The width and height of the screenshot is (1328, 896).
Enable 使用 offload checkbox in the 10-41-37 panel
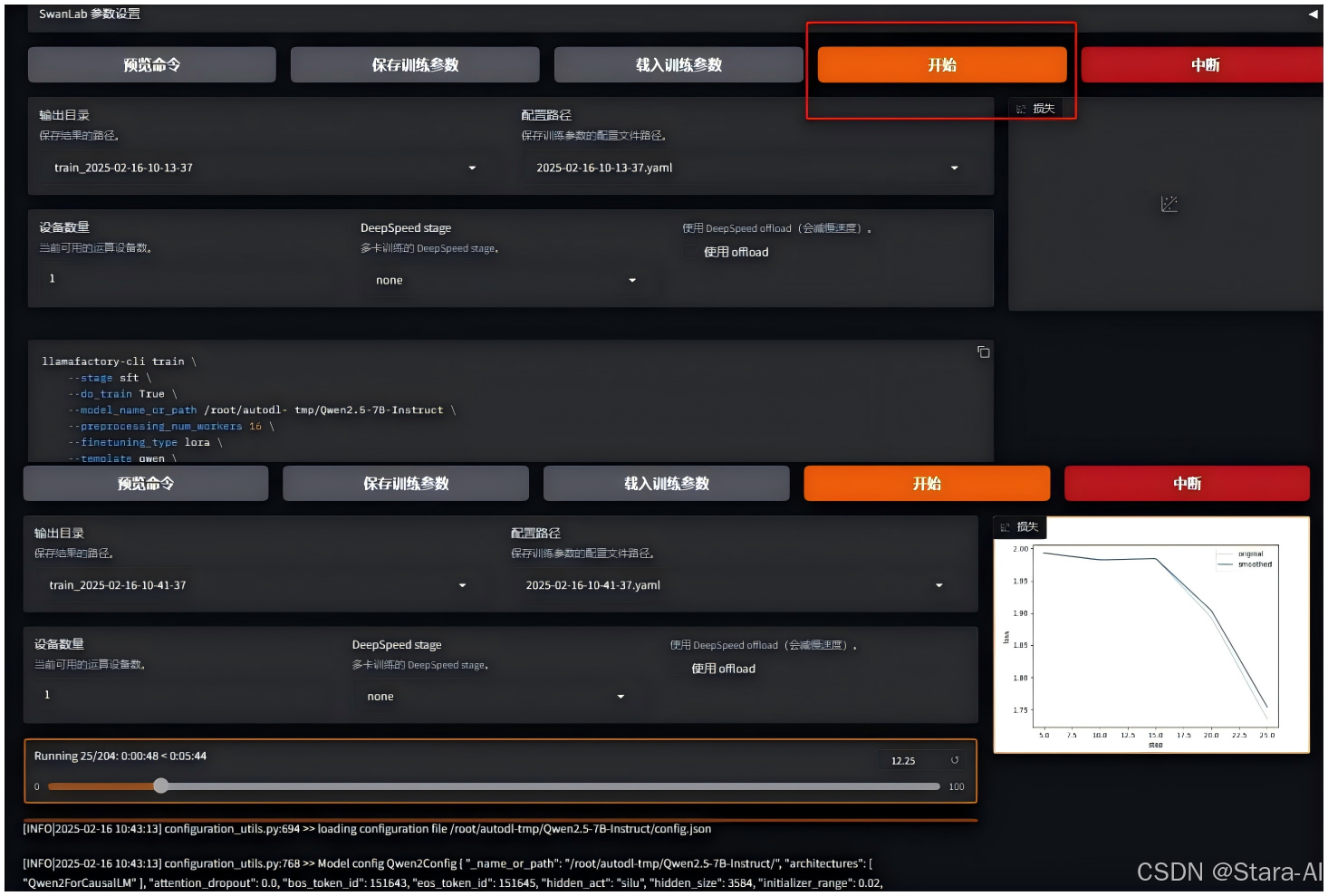[678, 669]
